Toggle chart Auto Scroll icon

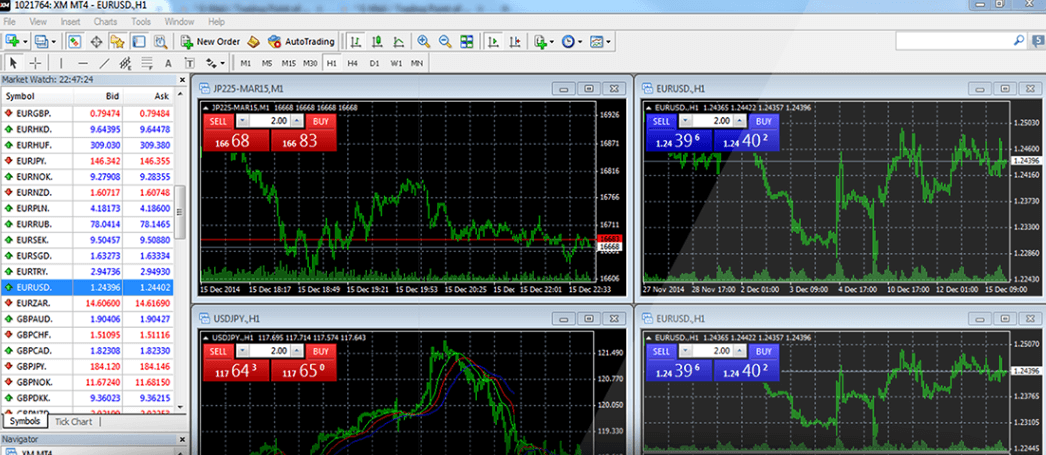coord(493,41)
